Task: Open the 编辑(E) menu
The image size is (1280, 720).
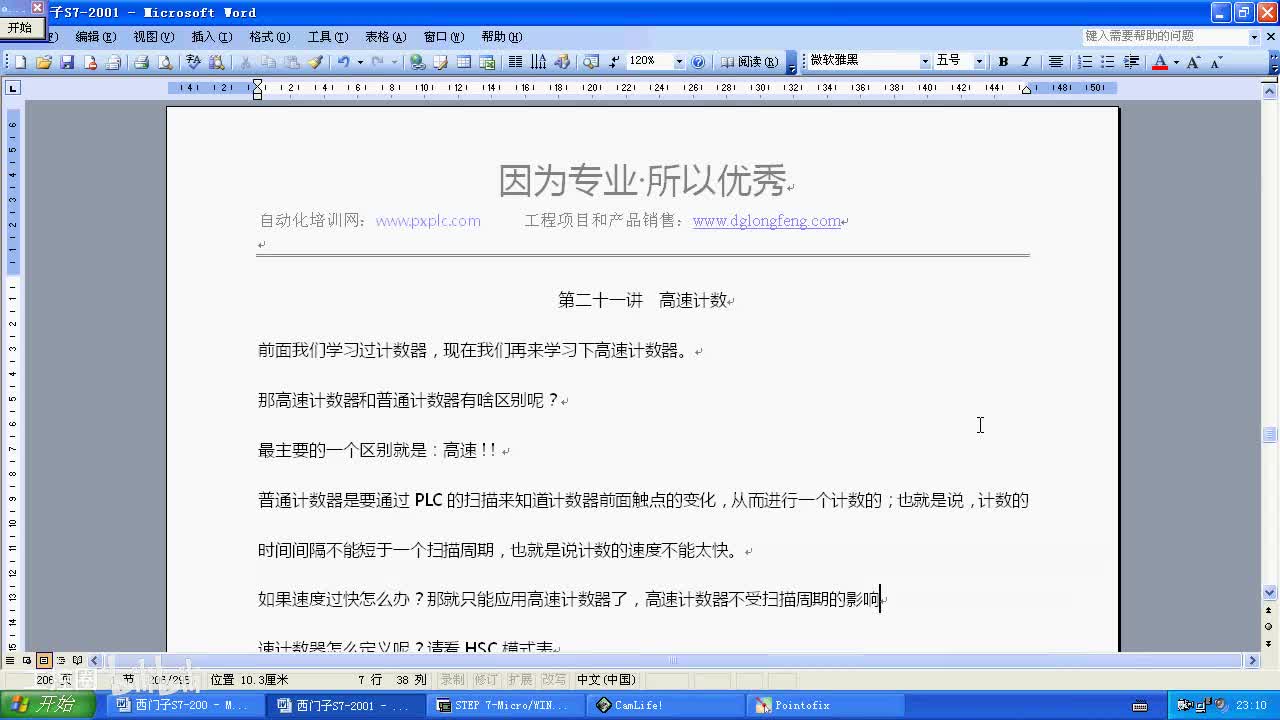Action: (95, 37)
